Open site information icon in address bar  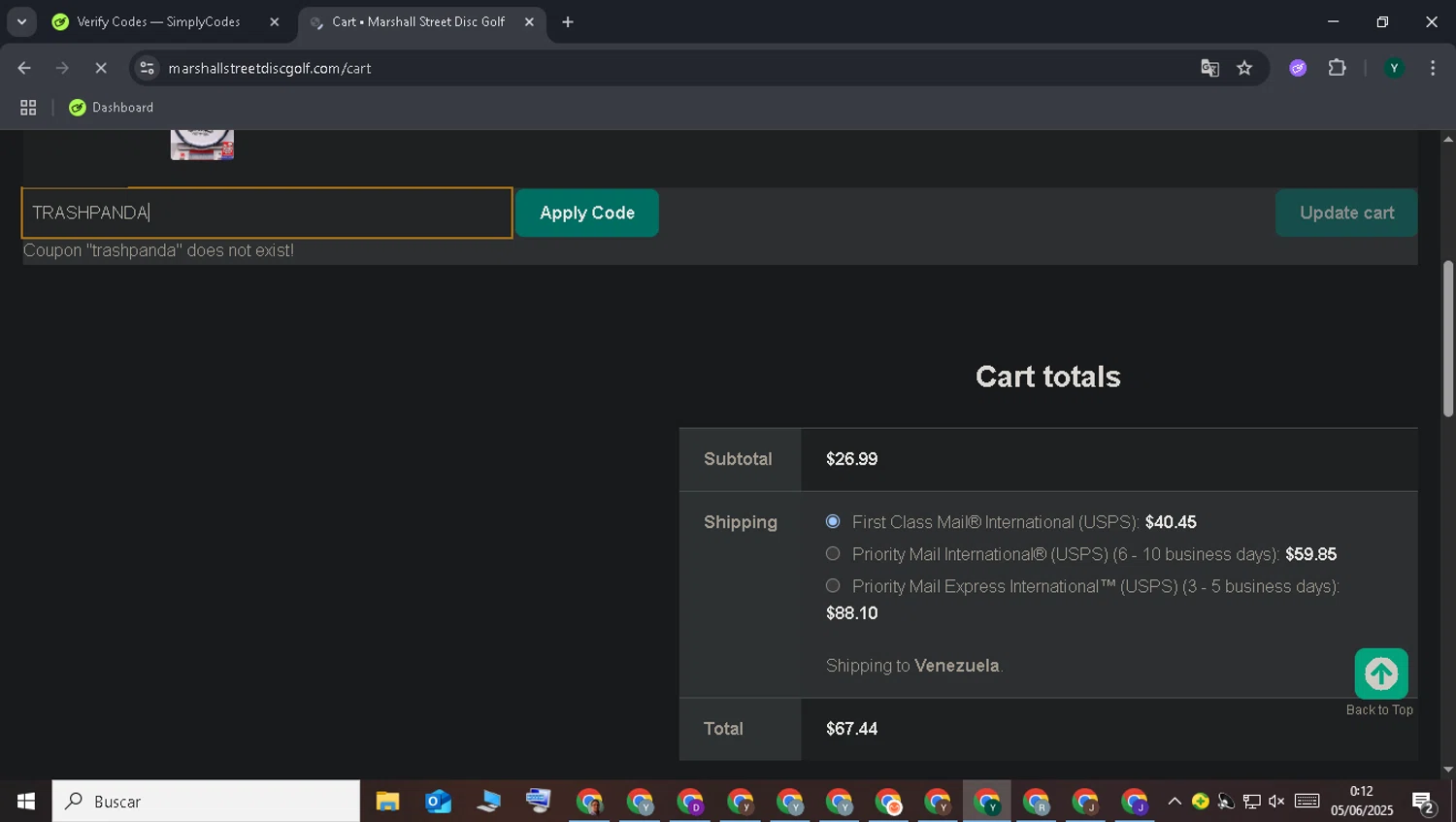(x=147, y=68)
